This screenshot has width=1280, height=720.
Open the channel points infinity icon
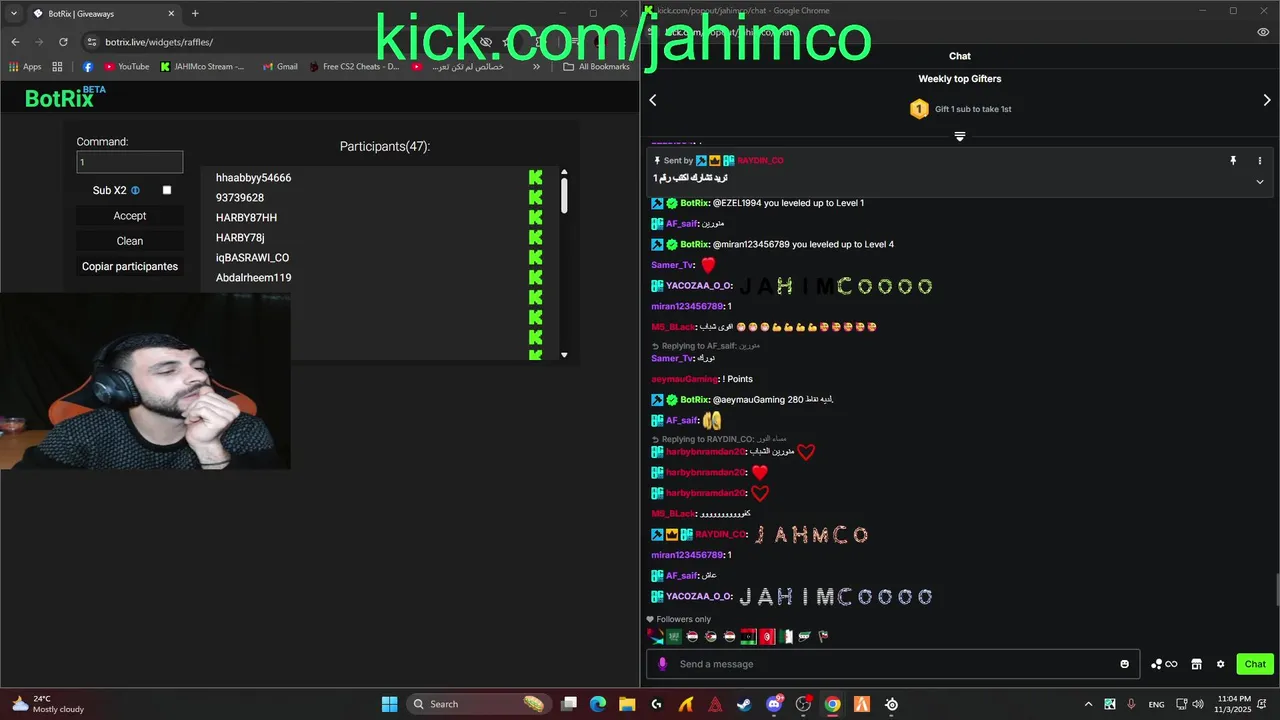click(1164, 664)
